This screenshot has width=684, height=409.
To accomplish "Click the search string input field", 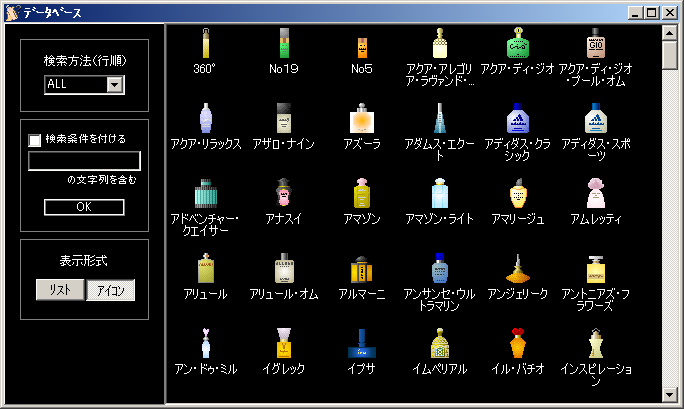I will pyautogui.click(x=84, y=161).
